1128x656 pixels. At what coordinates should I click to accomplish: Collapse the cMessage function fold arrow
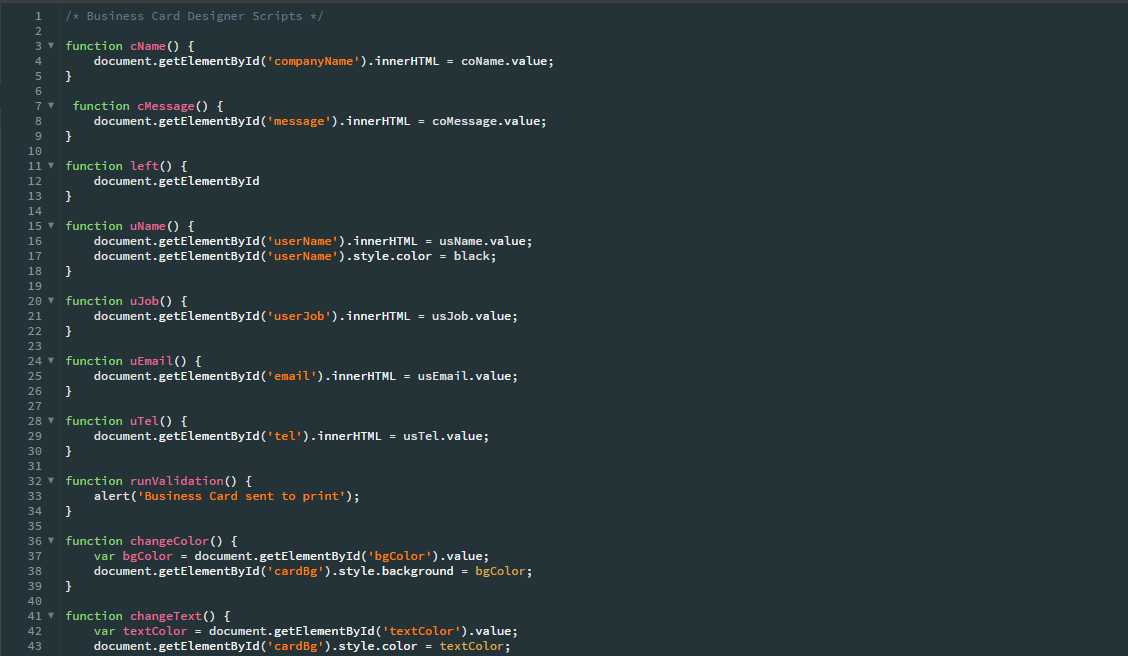[51, 105]
